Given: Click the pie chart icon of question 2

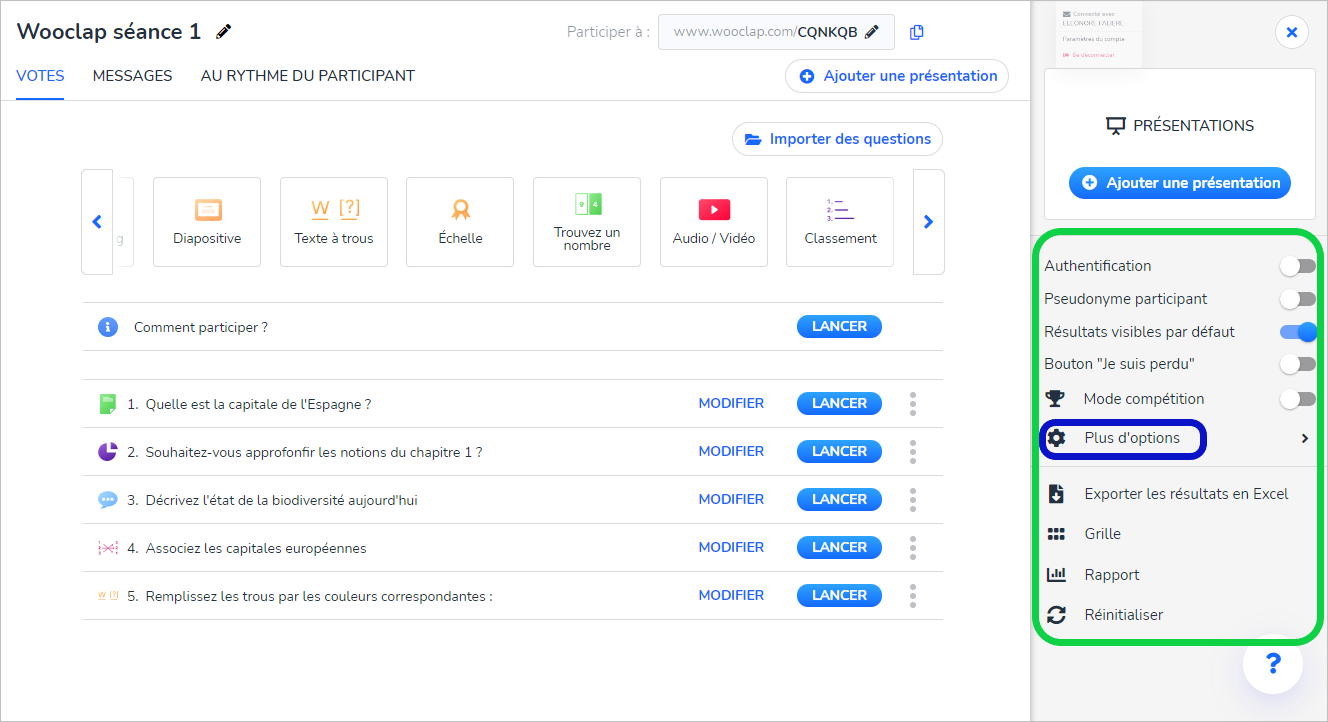Looking at the screenshot, I should [108, 452].
